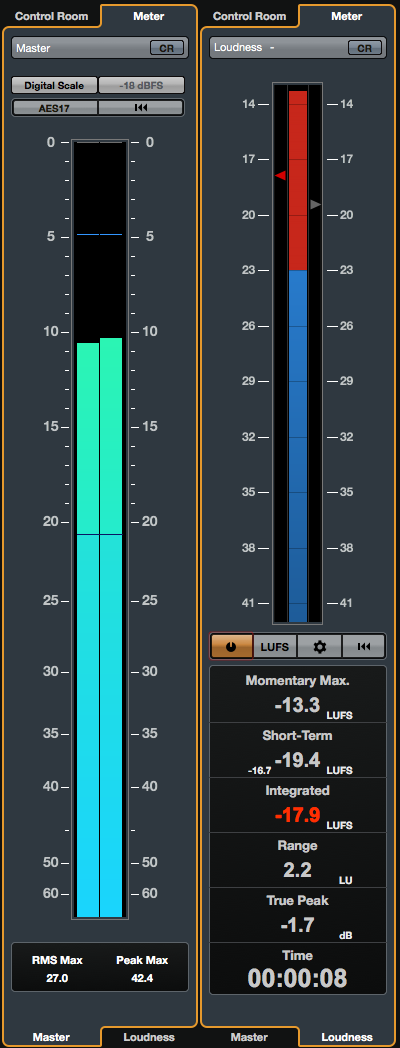This screenshot has width=400, height=1048.
Task: Click the Time readout 00:00:08
Action: (x=298, y=978)
